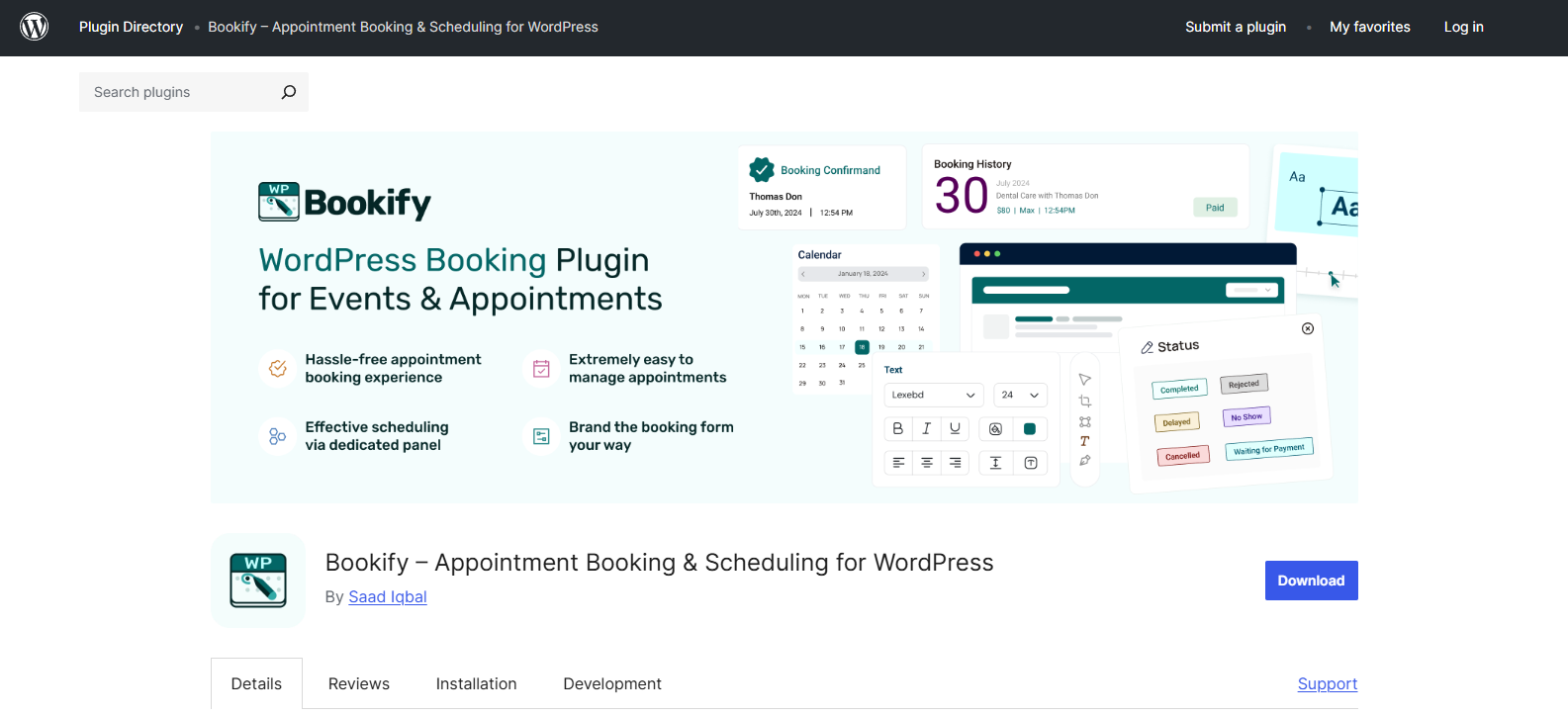This screenshot has width=1568, height=717.
Task: Open the Plugin Directory link
Action: pyautogui.click(x=131, y=27)
